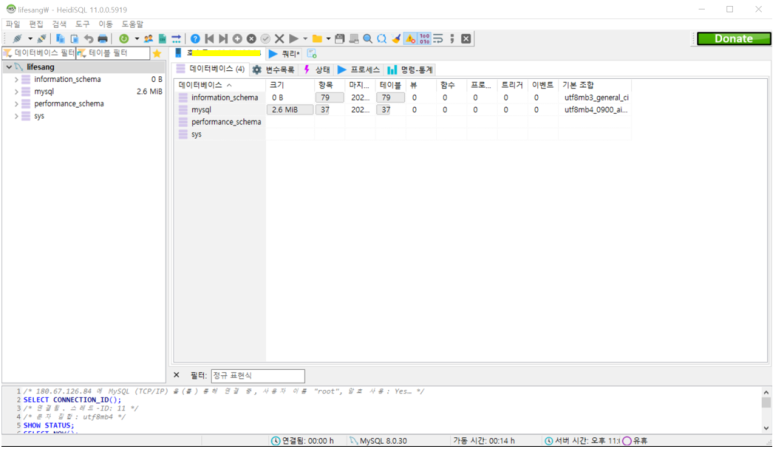773x449 pixels.
Task: Click the disconnect icon in toolbar
Action: [42, 38]
